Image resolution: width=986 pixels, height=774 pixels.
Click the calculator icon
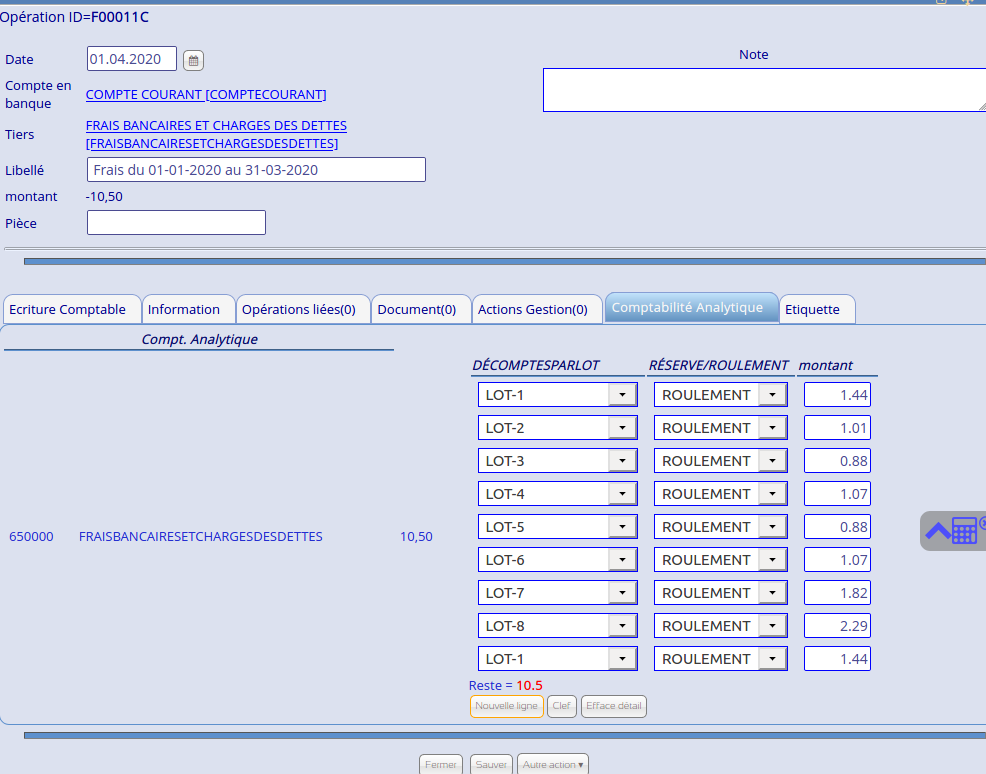(964, 530)
